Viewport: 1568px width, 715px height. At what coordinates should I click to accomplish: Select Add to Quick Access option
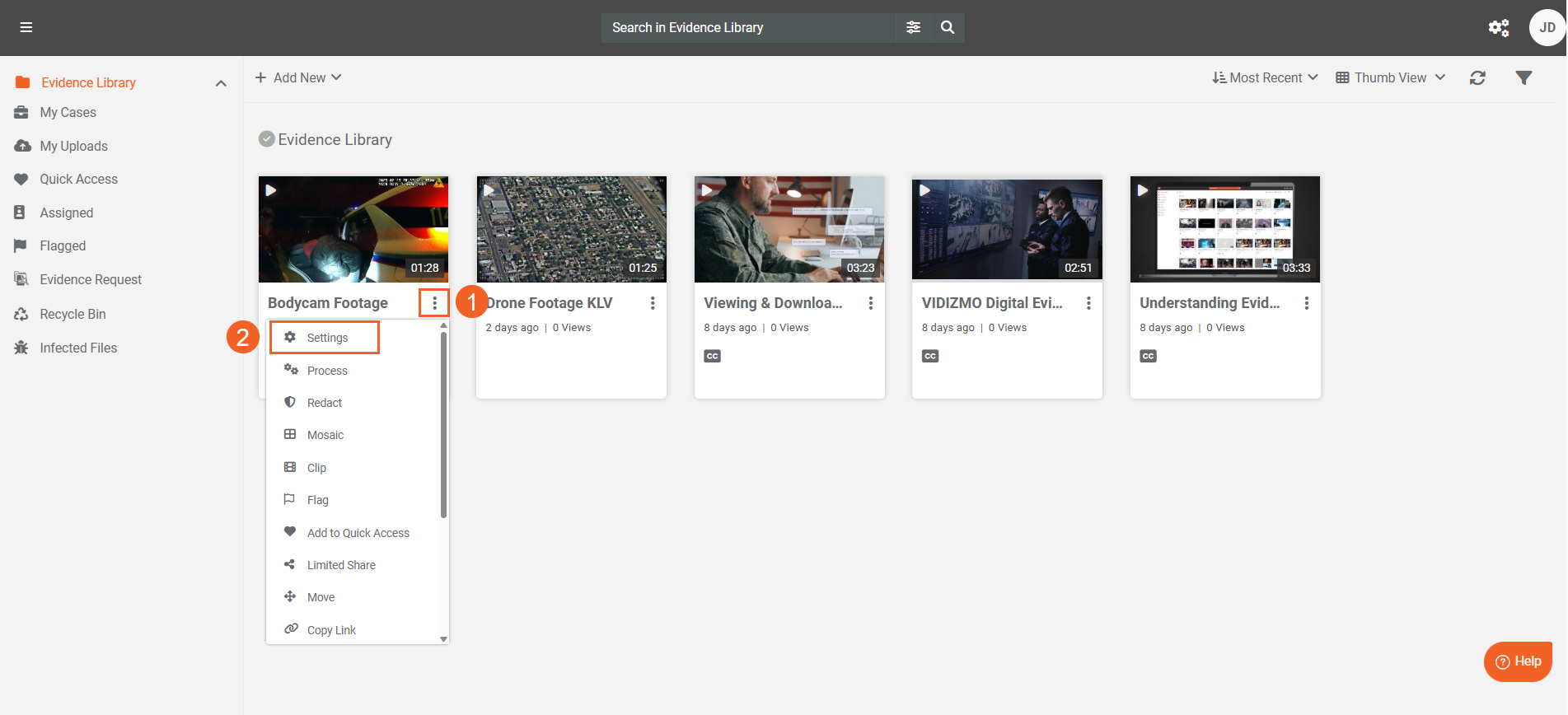coord(358,533)
